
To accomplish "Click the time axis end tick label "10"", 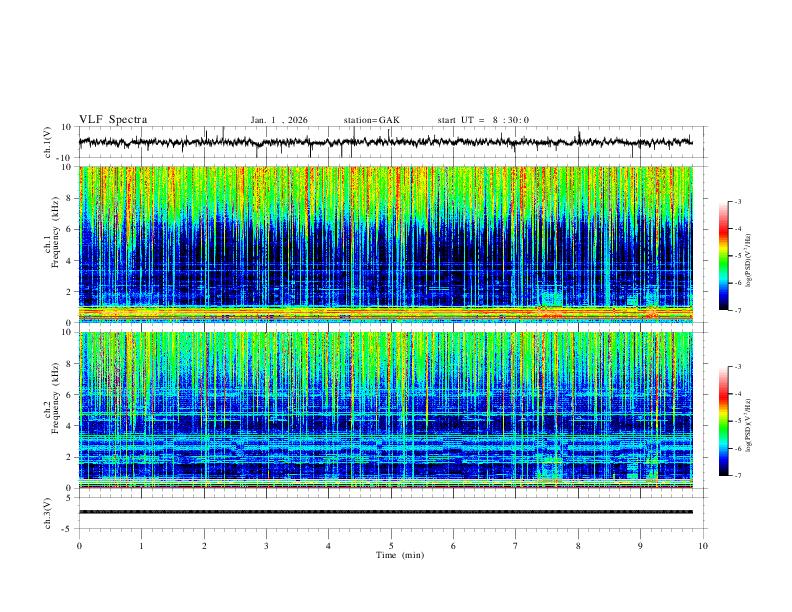I will coord(703,546).
